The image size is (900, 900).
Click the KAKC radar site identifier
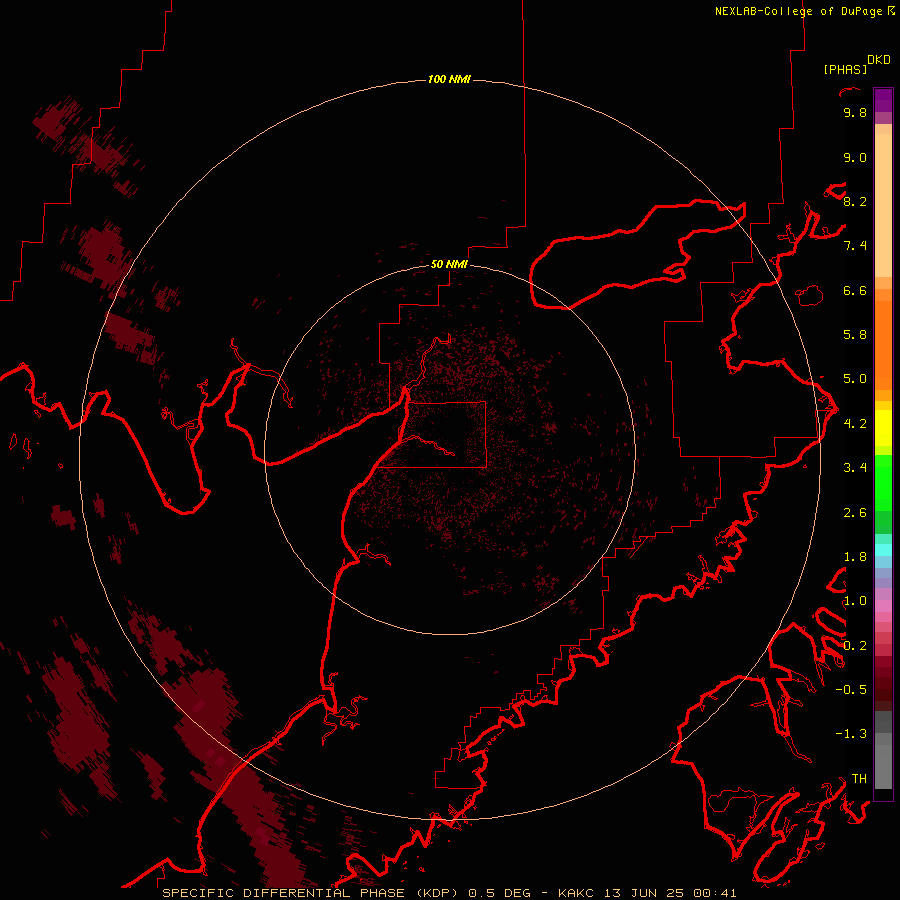click(x=577, y=893)
